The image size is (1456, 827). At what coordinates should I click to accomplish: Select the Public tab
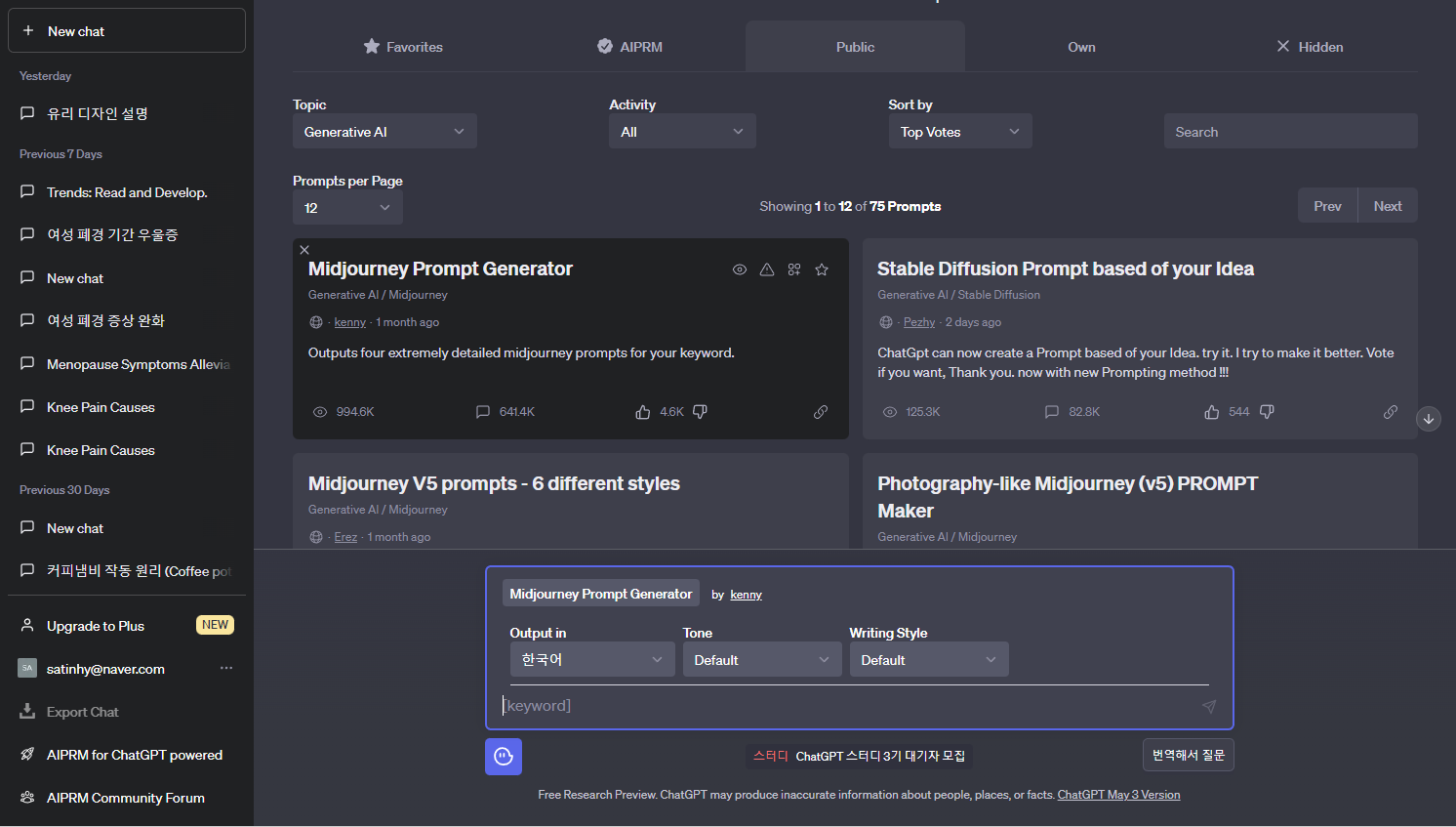(855, 47)
